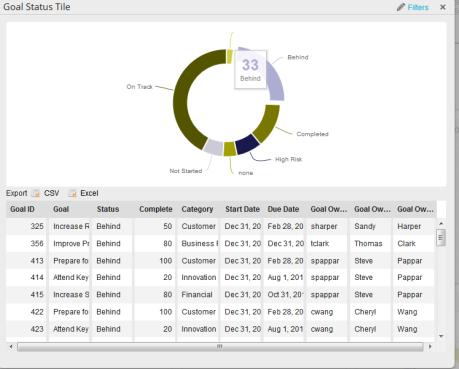Export the table as CSV

click(x=51, y=193)
